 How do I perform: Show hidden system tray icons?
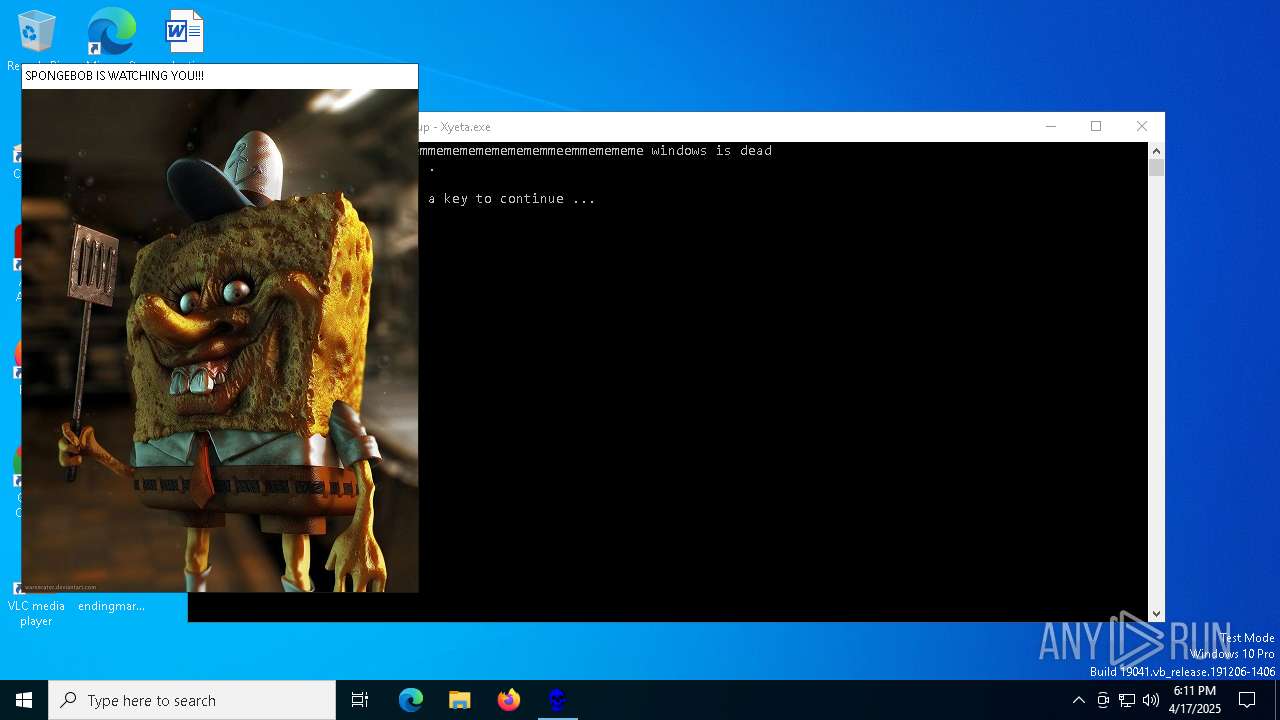[1078, 700]
